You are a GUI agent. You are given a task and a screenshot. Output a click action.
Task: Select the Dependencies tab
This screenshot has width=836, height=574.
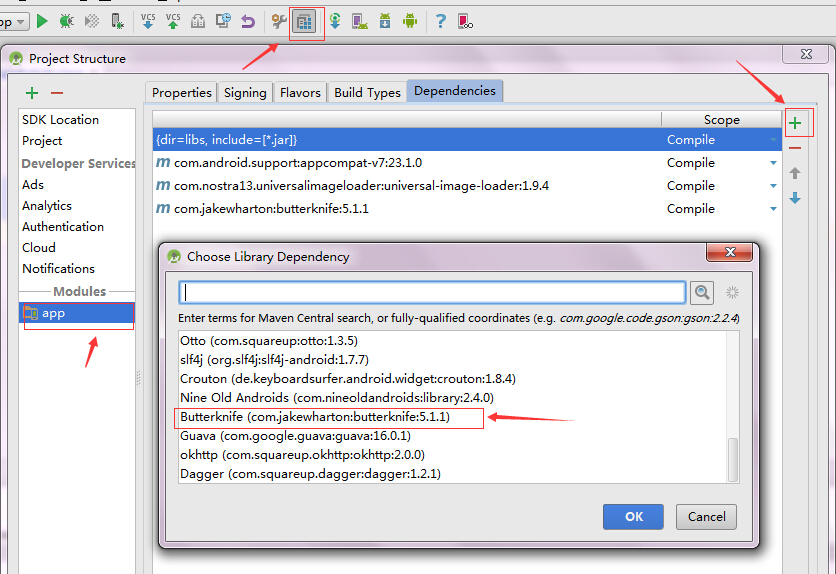click(455, 91)
